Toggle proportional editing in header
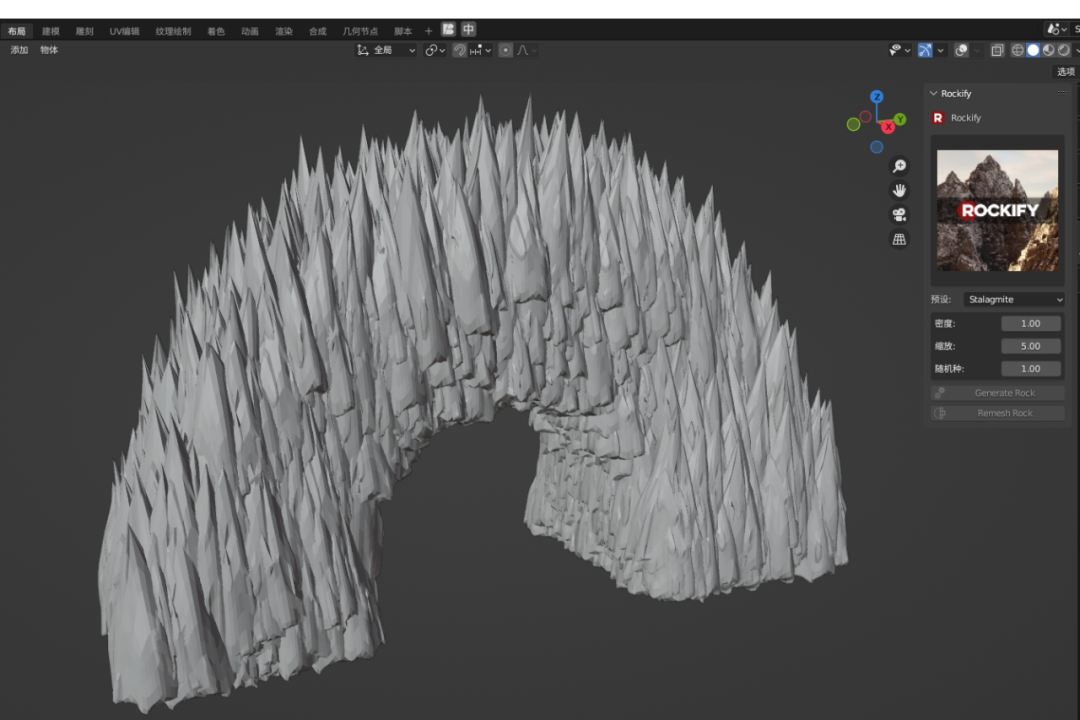 click(x=506, y=50)
